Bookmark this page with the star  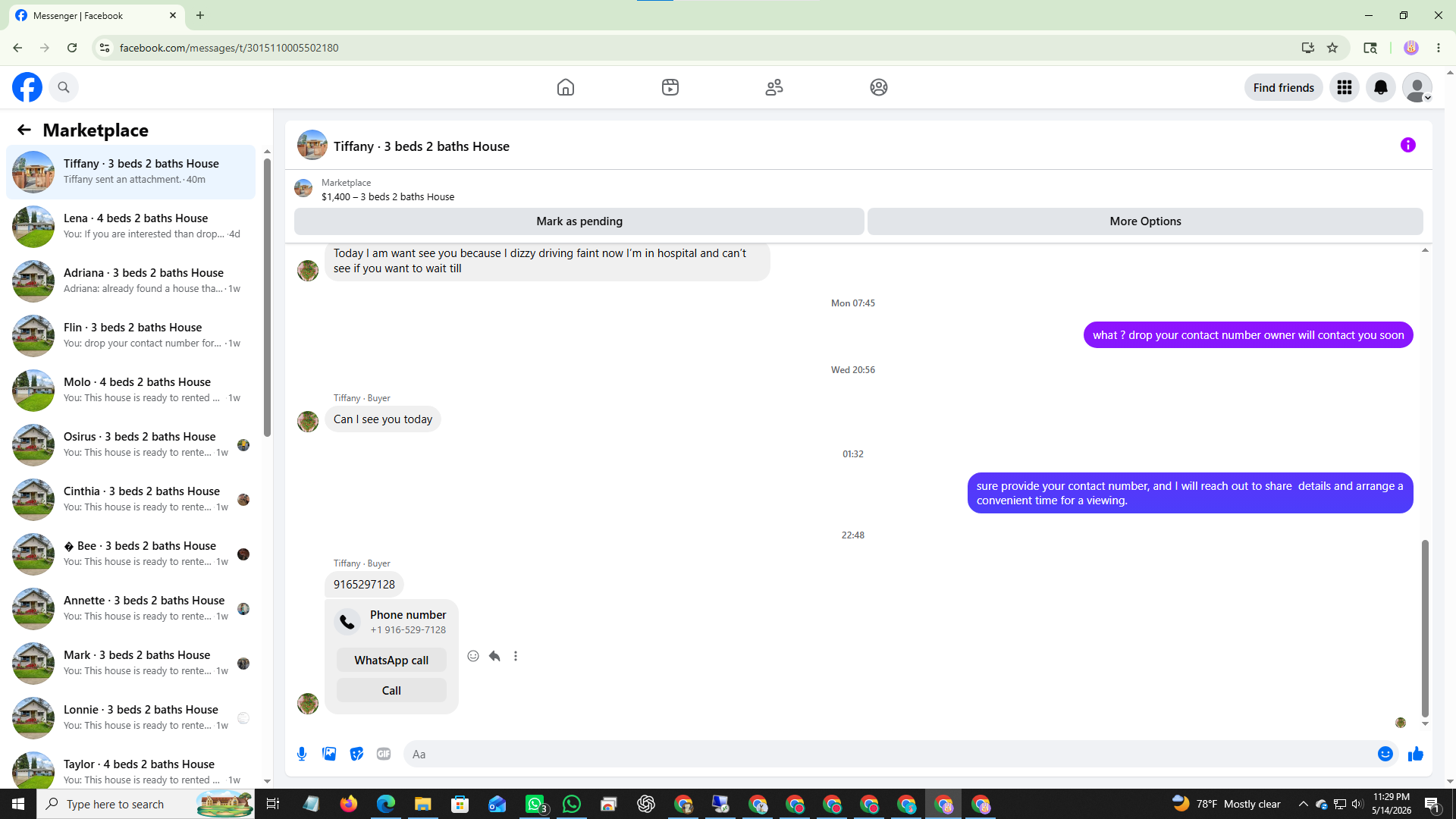pyautogui.click(x=1332, y=48)
